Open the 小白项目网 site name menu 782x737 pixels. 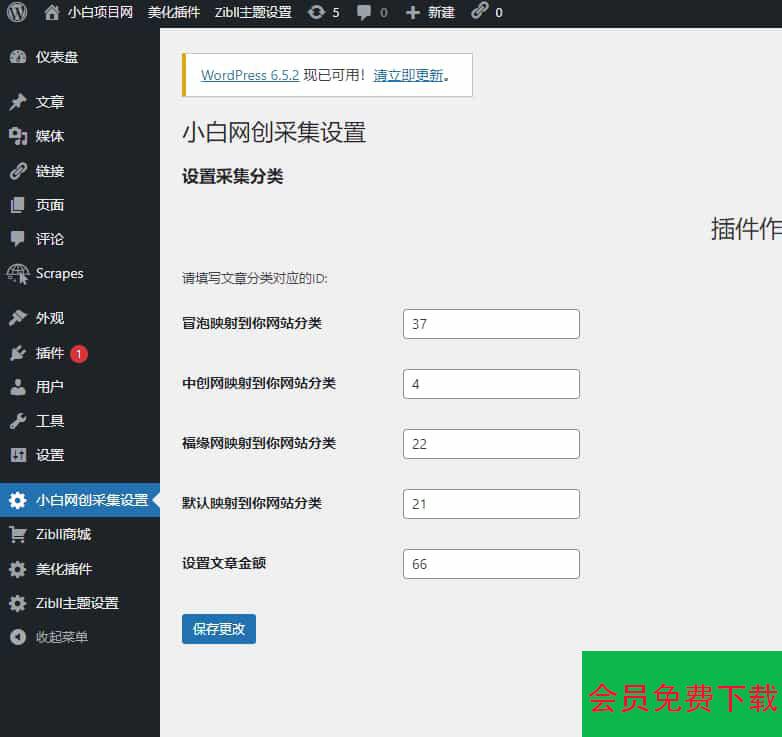[101, 12]
